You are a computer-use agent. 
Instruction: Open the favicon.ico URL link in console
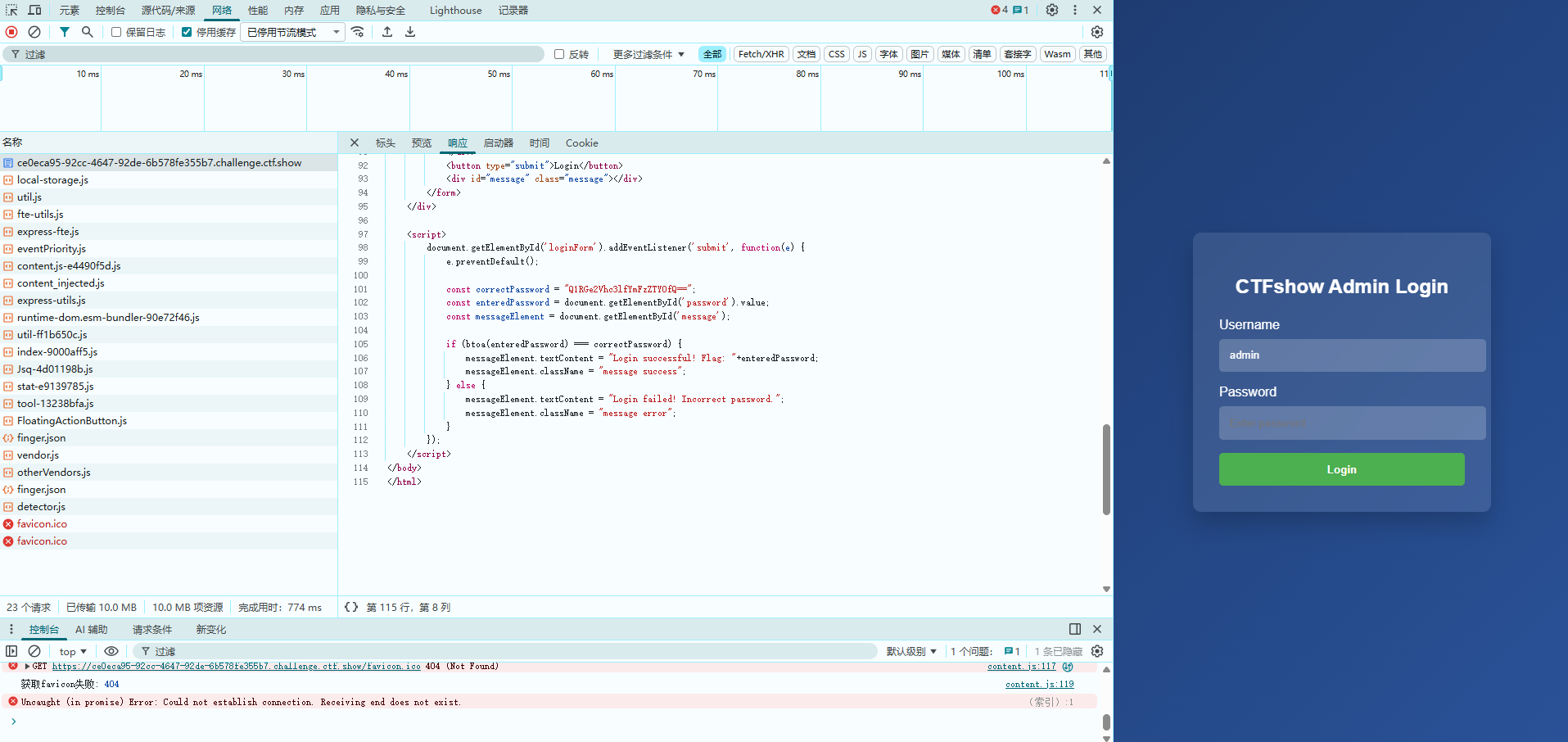coord(236,667)
